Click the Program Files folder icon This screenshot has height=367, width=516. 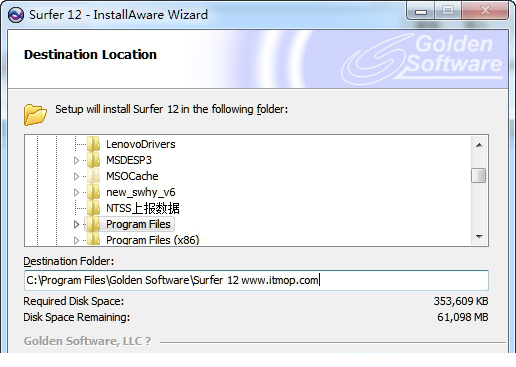click(x=93, y=224)
